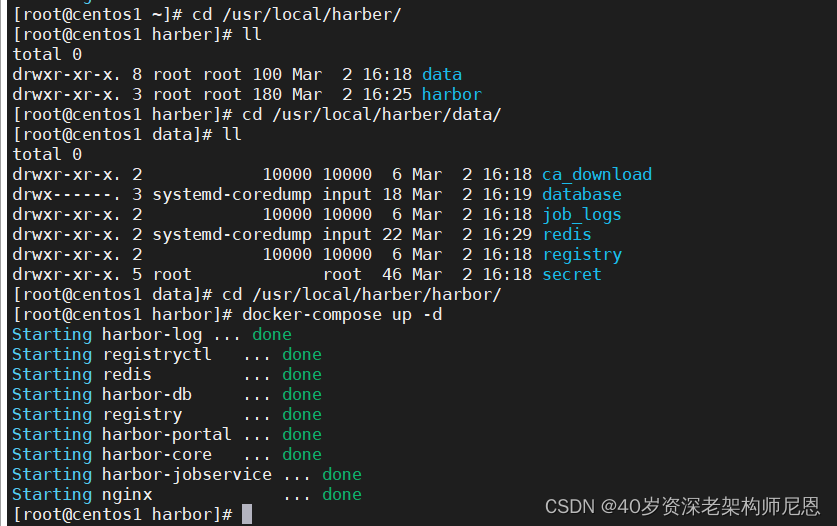Click the first 'cd /usr/local/harber/' command
The height and width of the screenshot is (526, 837).
click(297, 14)
